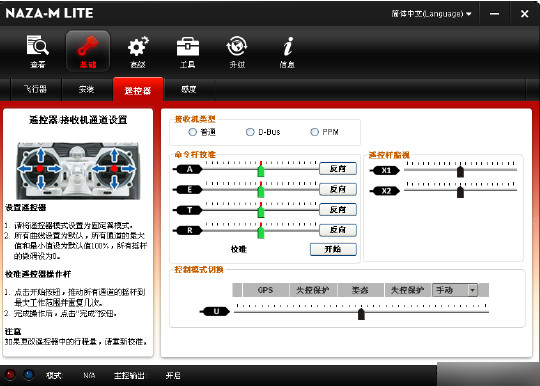
Task: Click the X1 slider thumb
Action: (460, 171)
